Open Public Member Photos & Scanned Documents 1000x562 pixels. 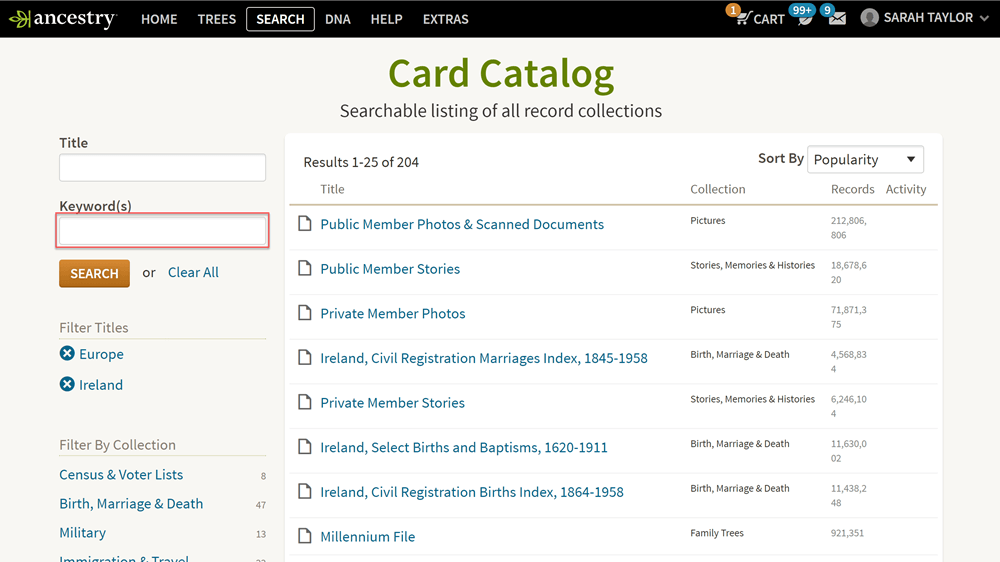point(462,225)
